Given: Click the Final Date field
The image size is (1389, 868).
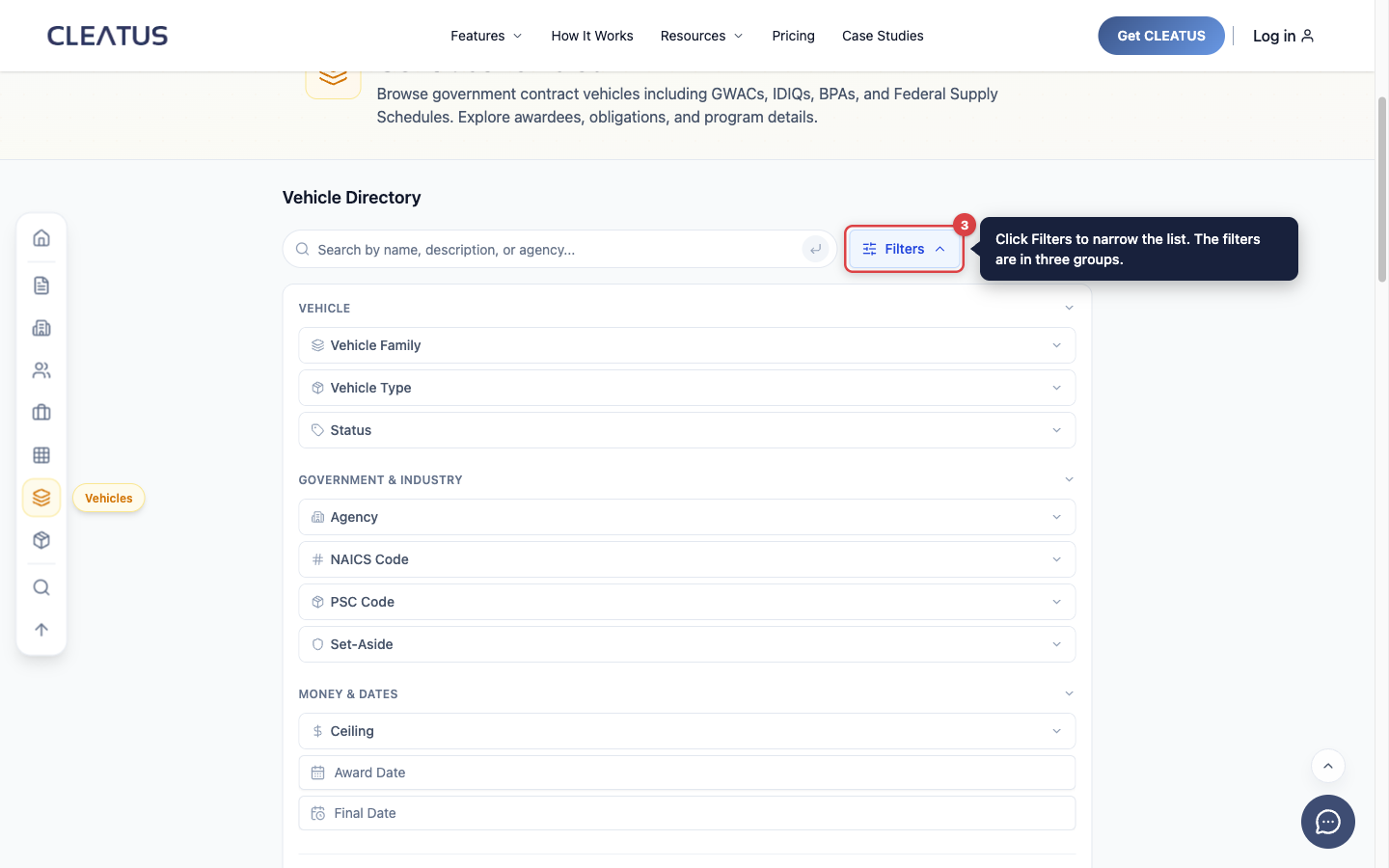Looking at the screenshot, I should pos(687,813).
